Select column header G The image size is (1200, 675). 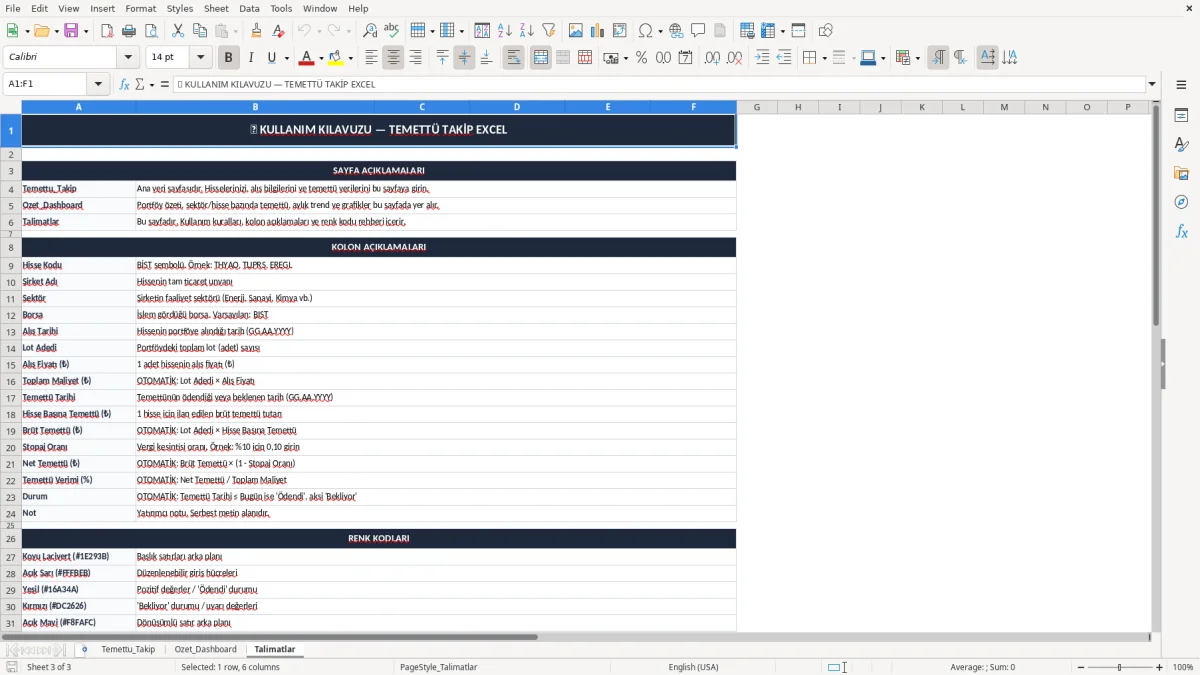click(757, 107)
